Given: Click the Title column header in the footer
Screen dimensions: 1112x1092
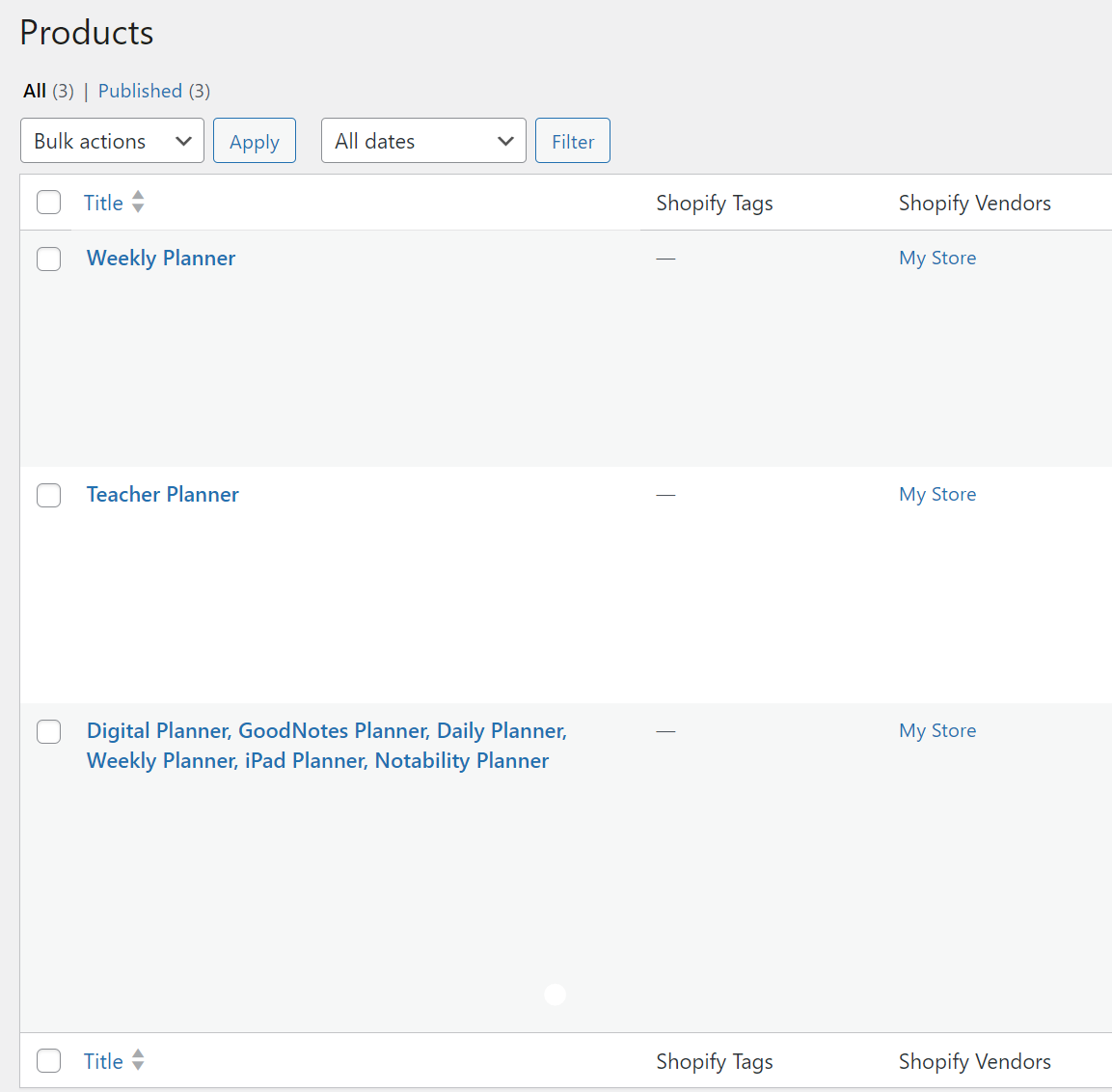Looking at the screenshot, I should pyautogui.click(x=103, y=1061).
